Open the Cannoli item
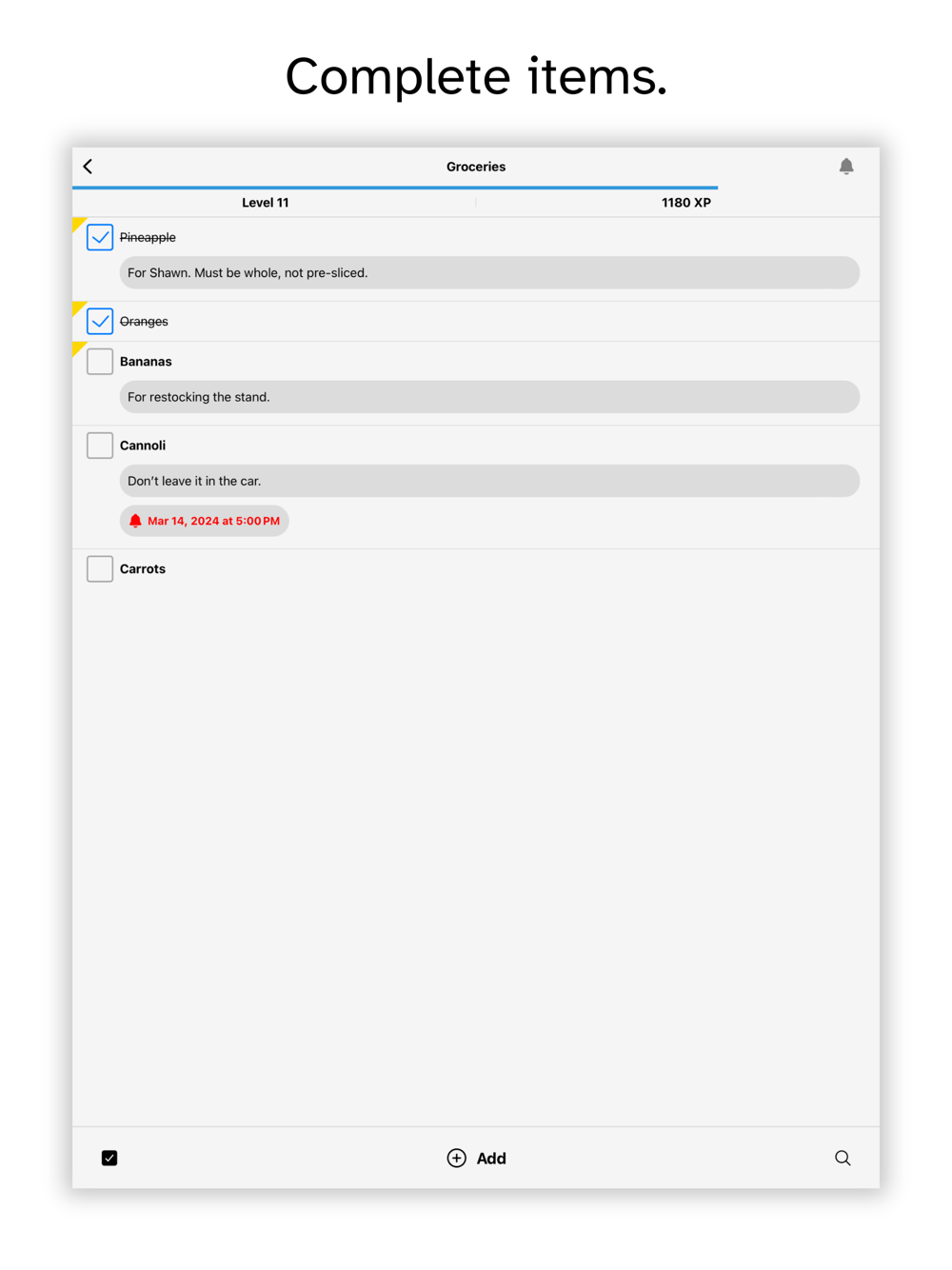 [143, 445]
